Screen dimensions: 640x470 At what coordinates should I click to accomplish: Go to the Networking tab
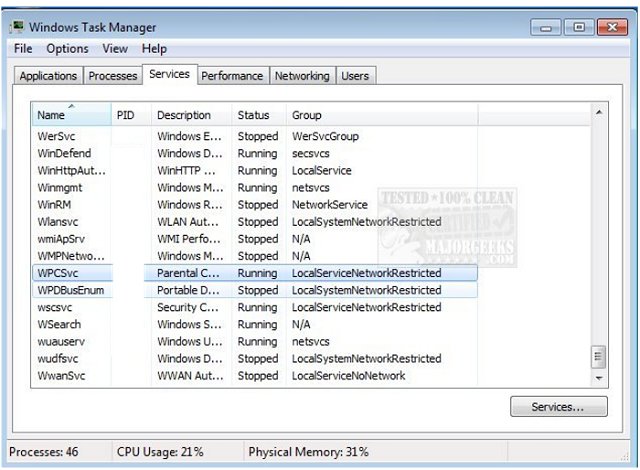pos(301,76)
